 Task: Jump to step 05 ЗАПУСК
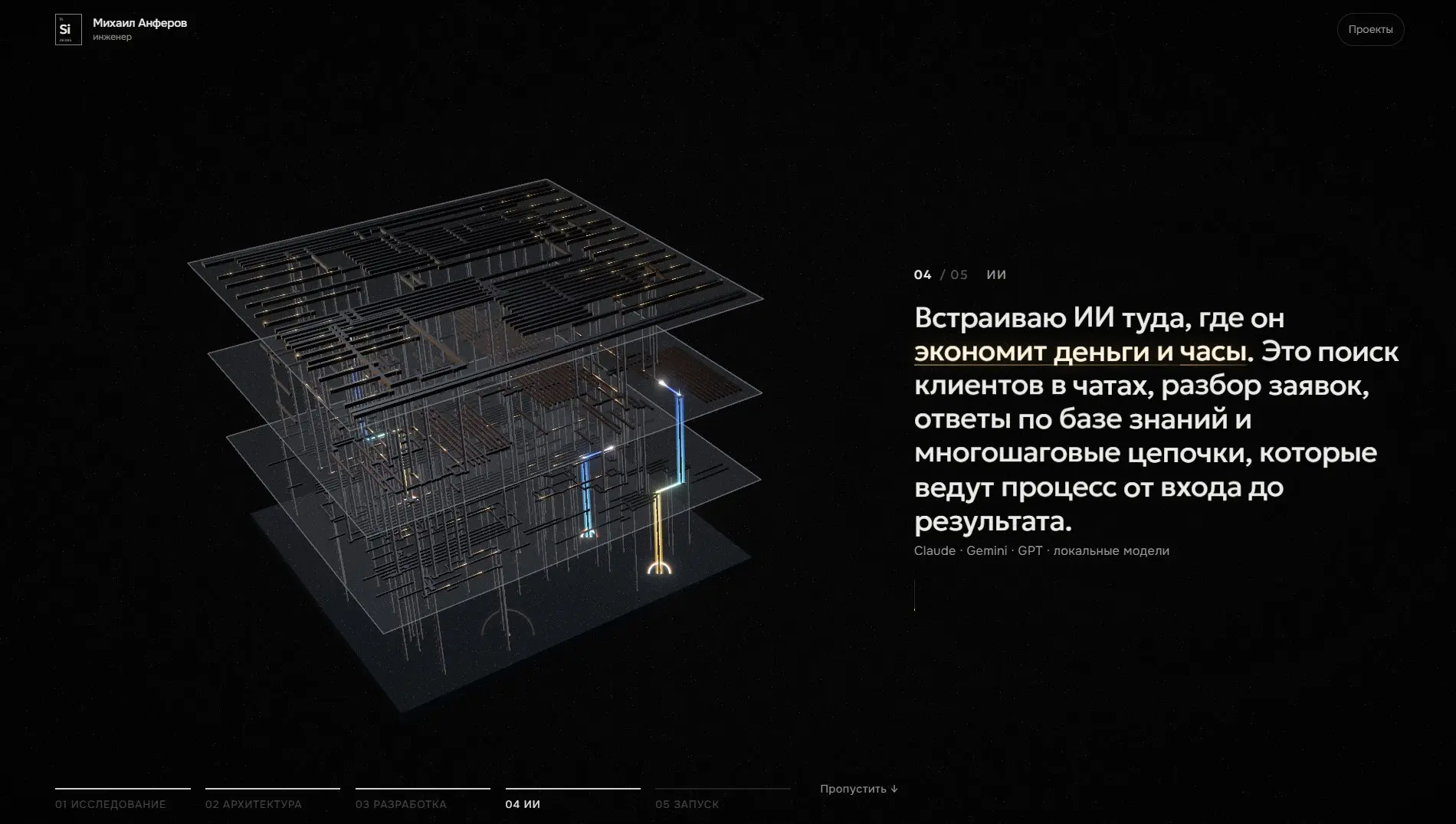point(687,804)
